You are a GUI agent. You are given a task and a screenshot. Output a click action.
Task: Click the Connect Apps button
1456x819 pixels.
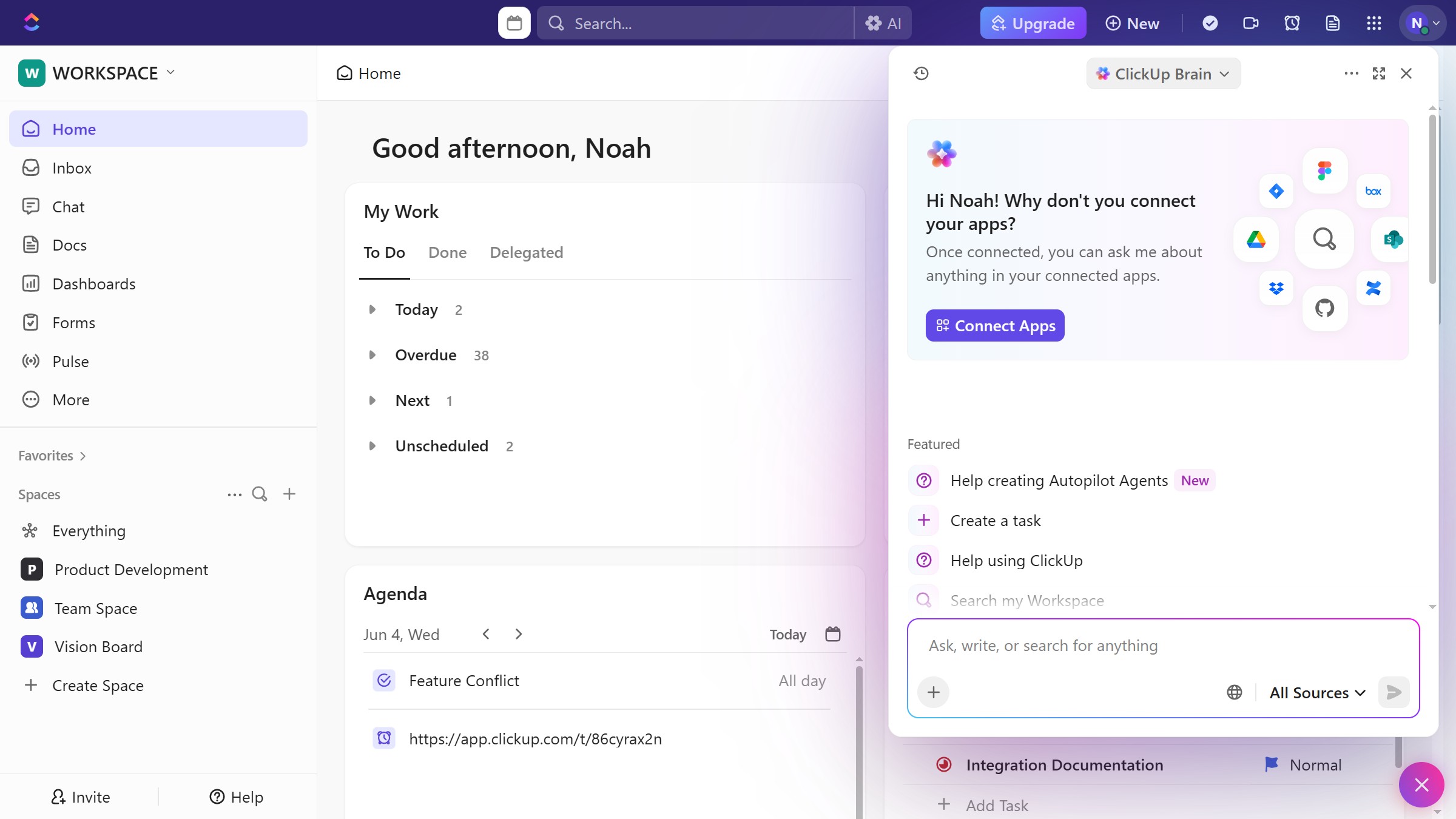click(995, 326)
